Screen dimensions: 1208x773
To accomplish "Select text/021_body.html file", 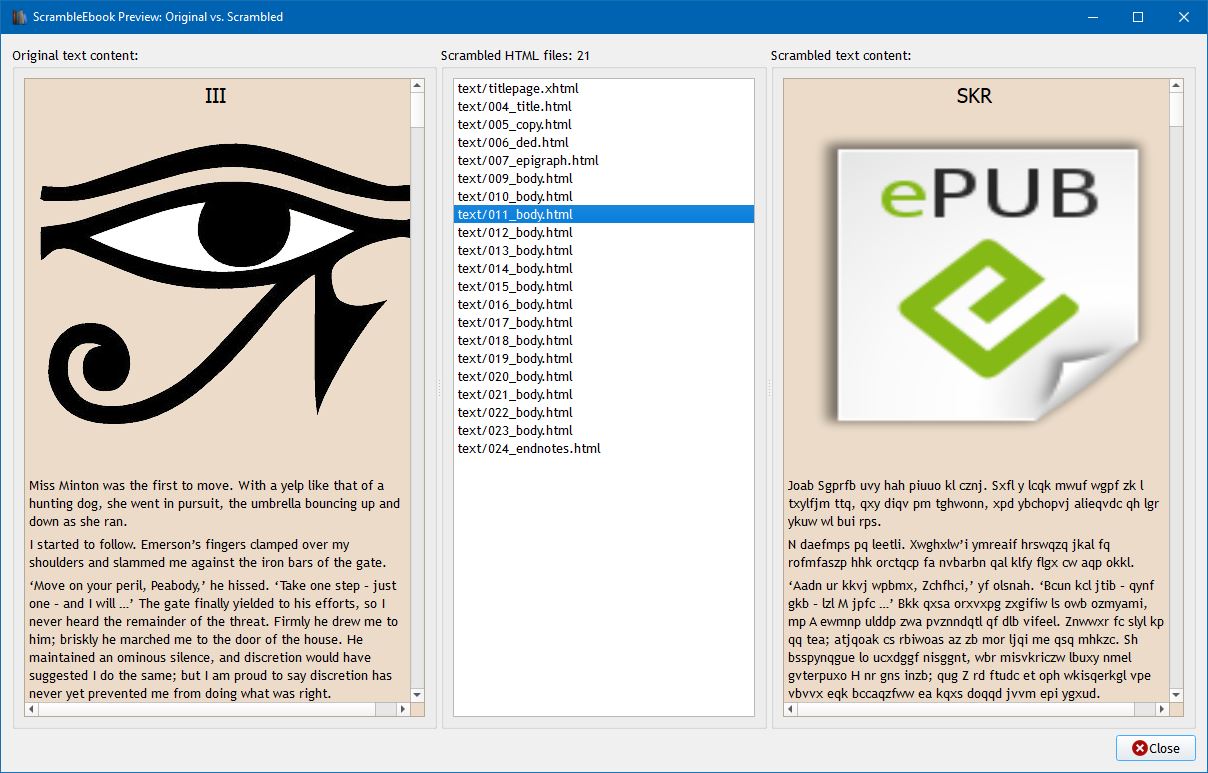I will 604,394.
